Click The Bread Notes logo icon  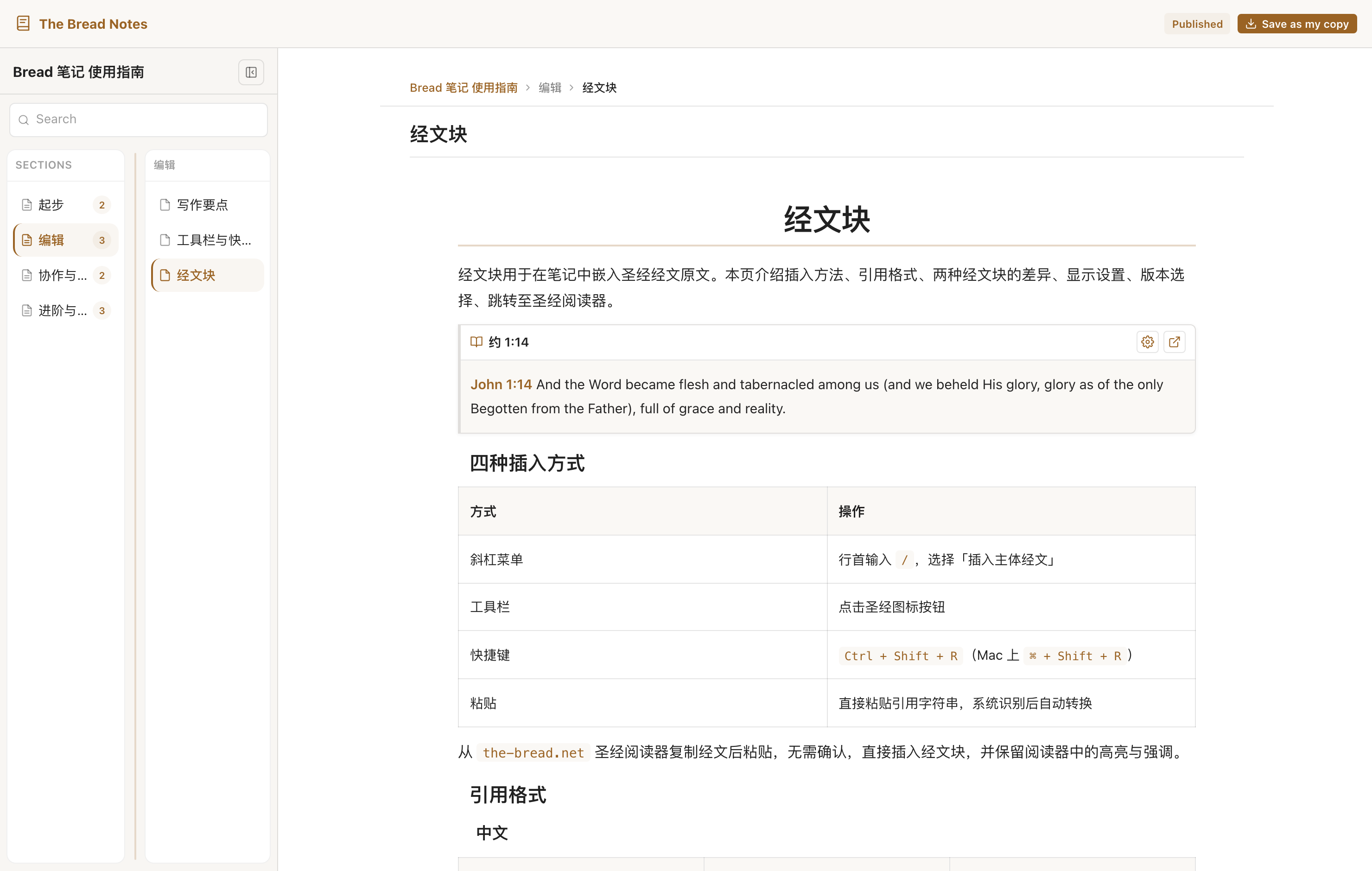23,23
